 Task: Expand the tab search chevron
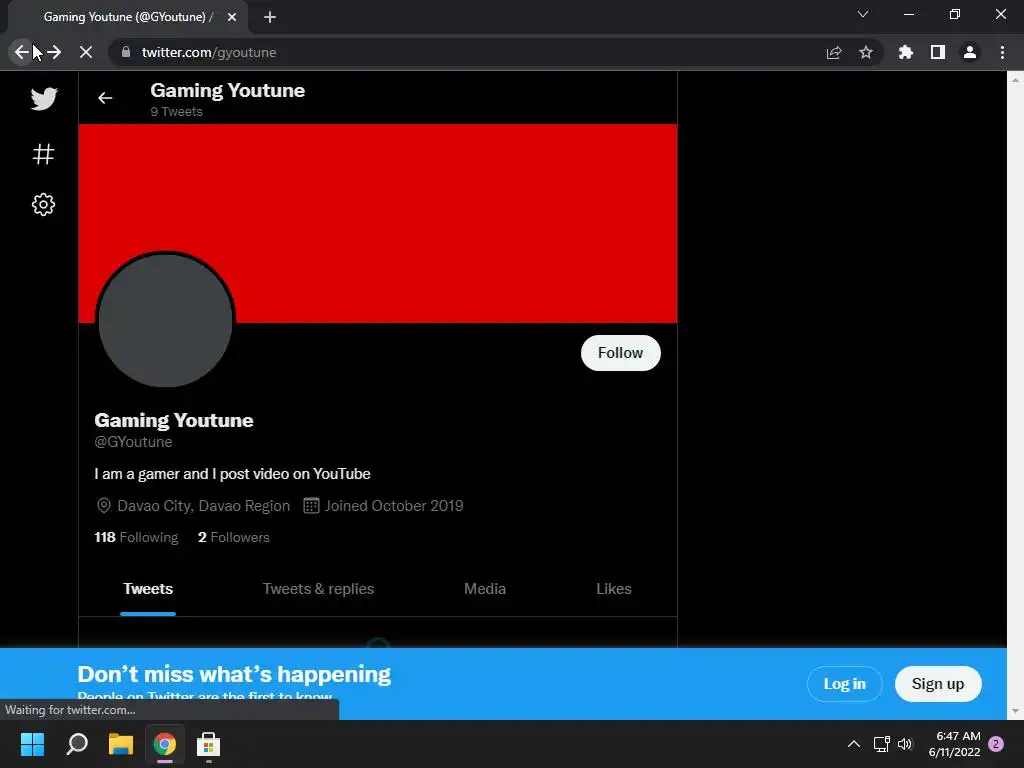pos(863,14)
